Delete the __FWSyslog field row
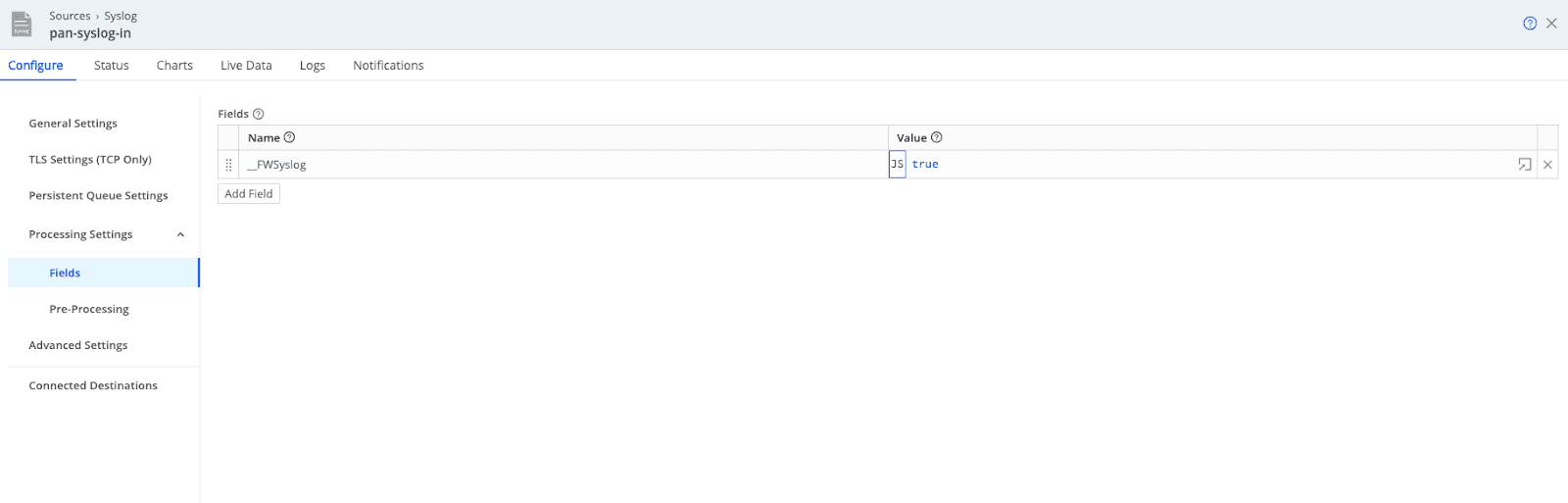The width and height of the screenshot is (1568, 503). click(1547, 165)
